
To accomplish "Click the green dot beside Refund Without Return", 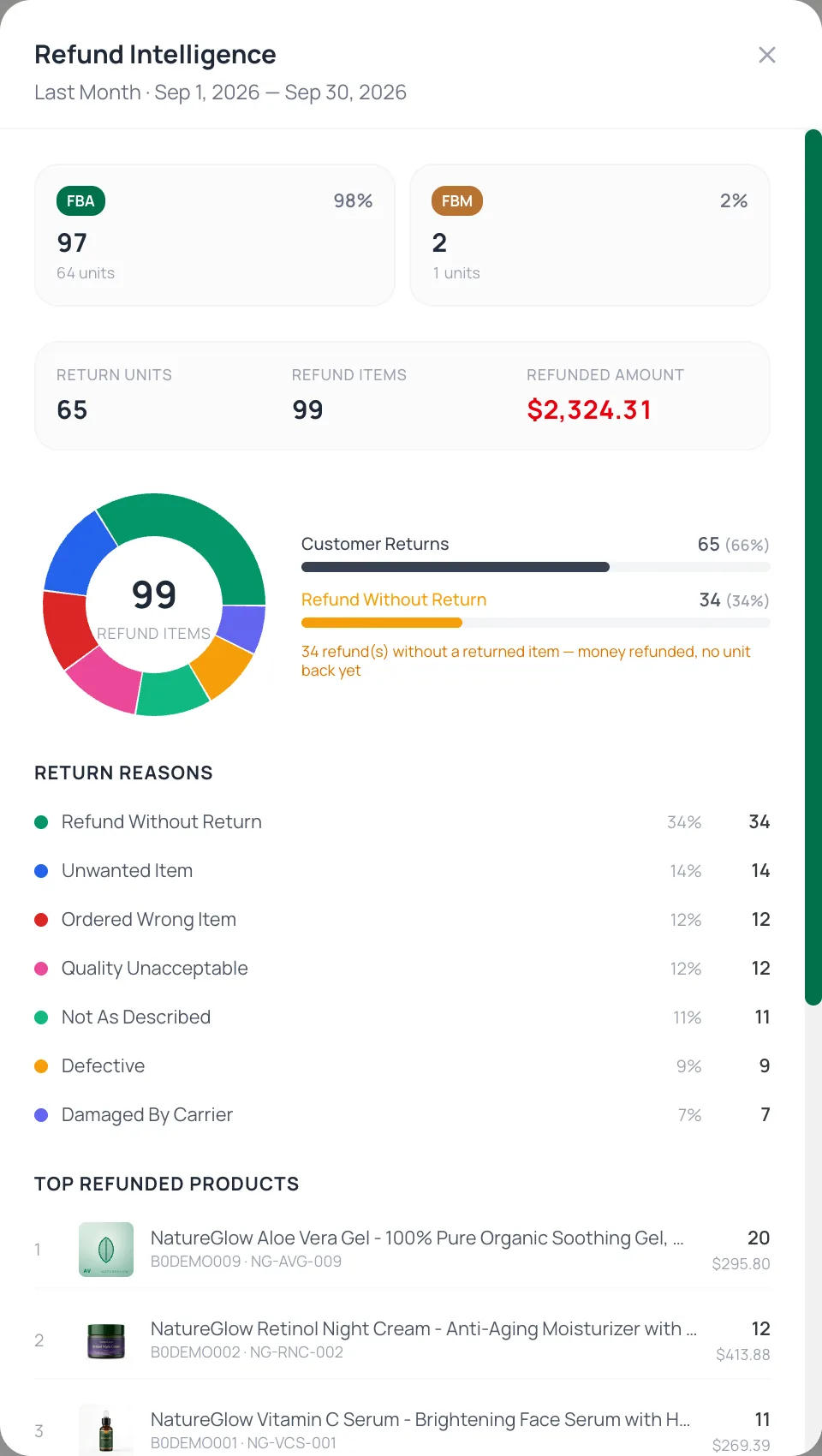I will coord(41,822).
